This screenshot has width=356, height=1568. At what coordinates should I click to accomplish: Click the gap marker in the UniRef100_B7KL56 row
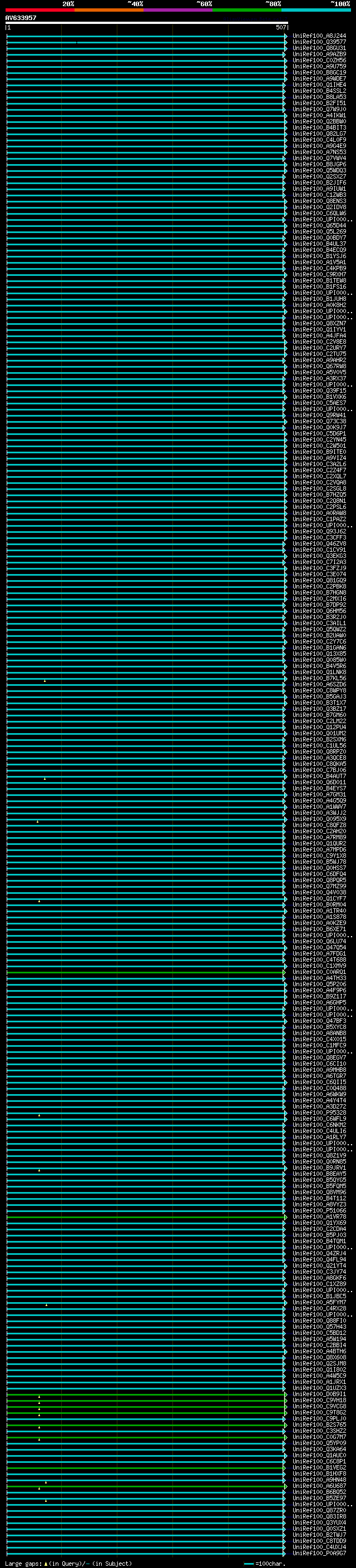click(44, 680)
